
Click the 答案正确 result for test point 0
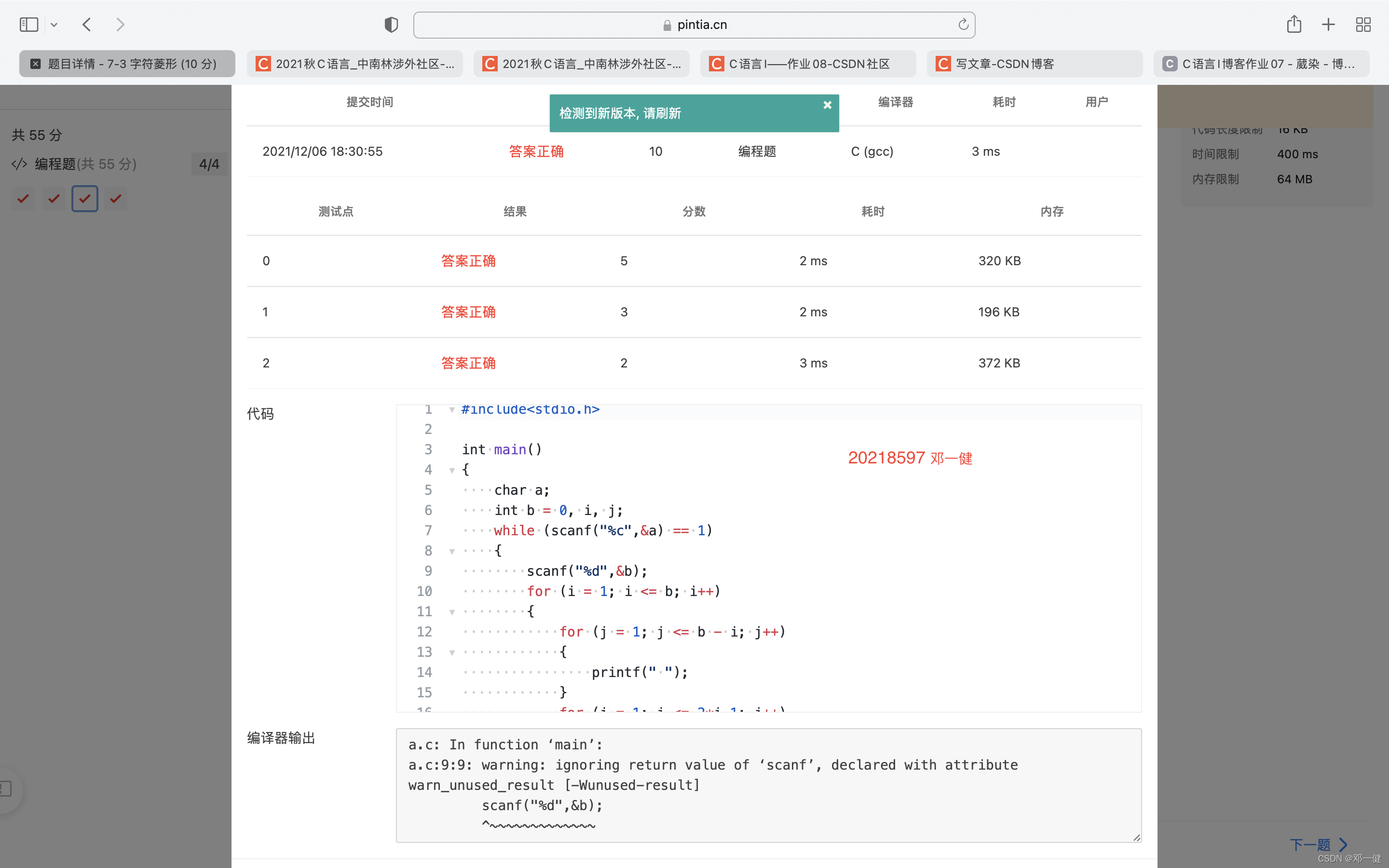(x=468, y=260)
